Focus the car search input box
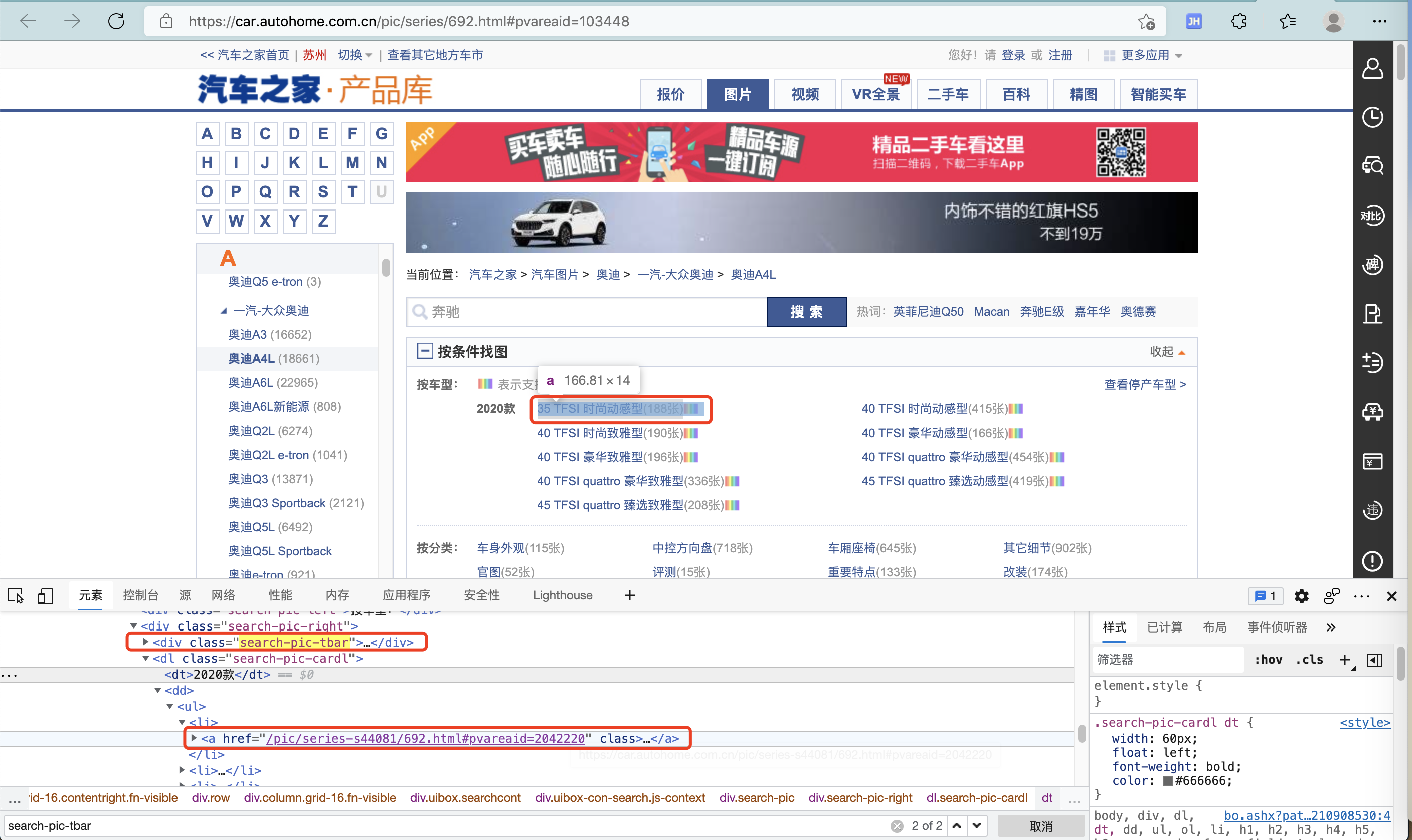The image size is (1412, 840). pos(587,312)
